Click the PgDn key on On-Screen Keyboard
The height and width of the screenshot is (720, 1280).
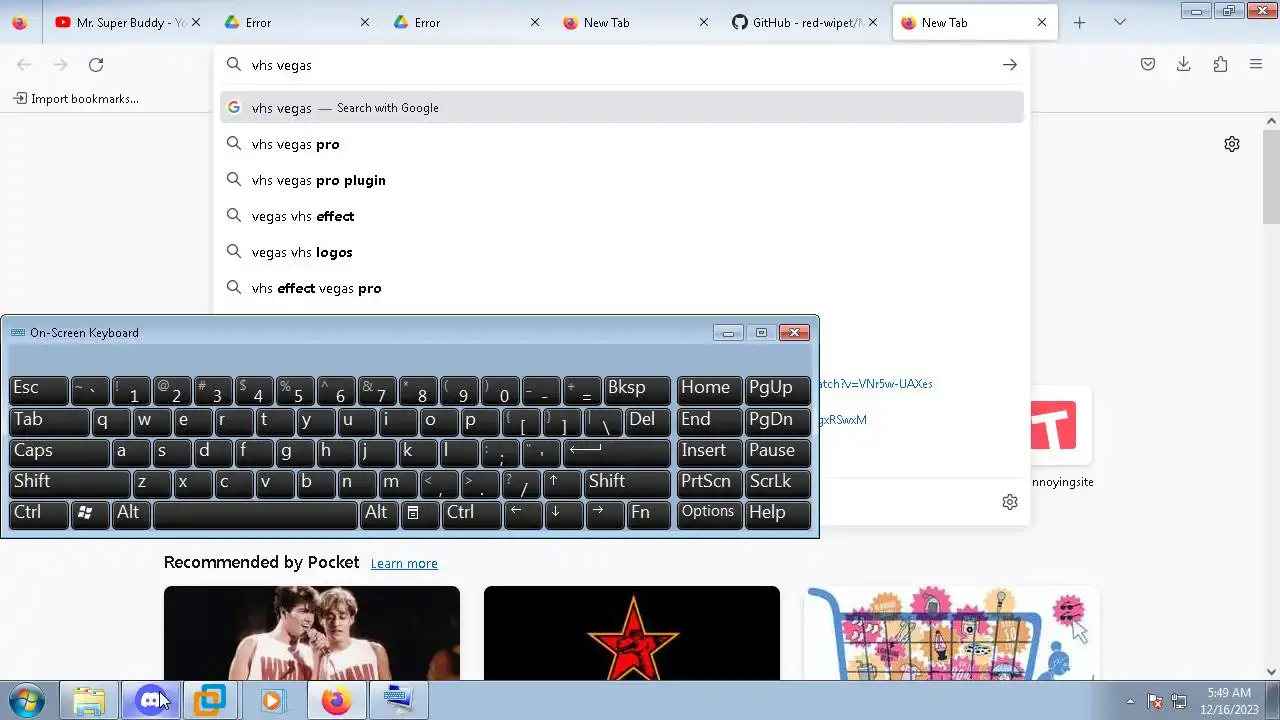(778, 420)
